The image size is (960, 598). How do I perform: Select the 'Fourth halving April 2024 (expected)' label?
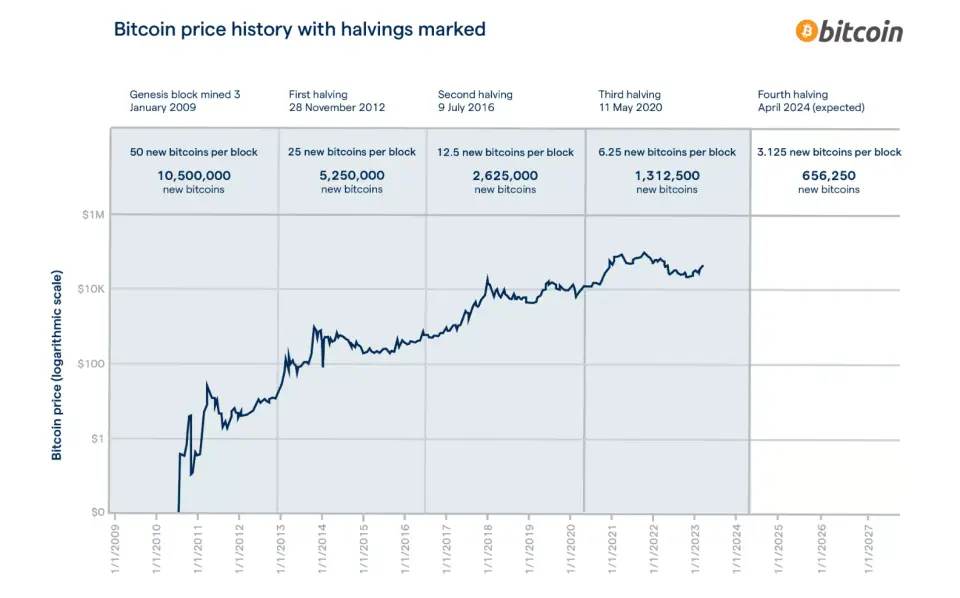click(x=811, y=100)
